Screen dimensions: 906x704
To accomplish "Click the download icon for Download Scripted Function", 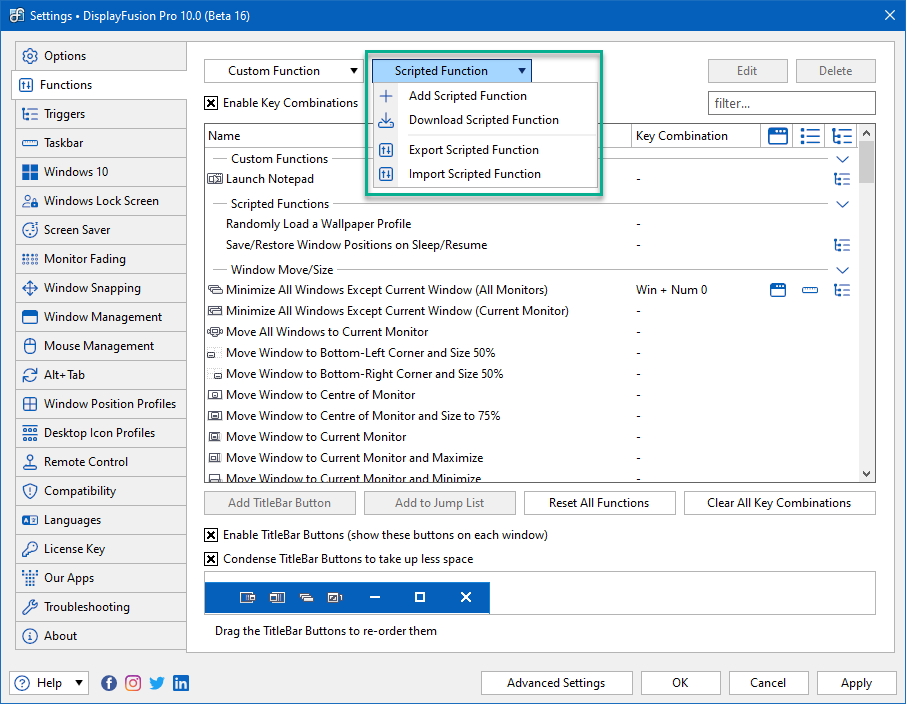I will (x=386, y=120).
